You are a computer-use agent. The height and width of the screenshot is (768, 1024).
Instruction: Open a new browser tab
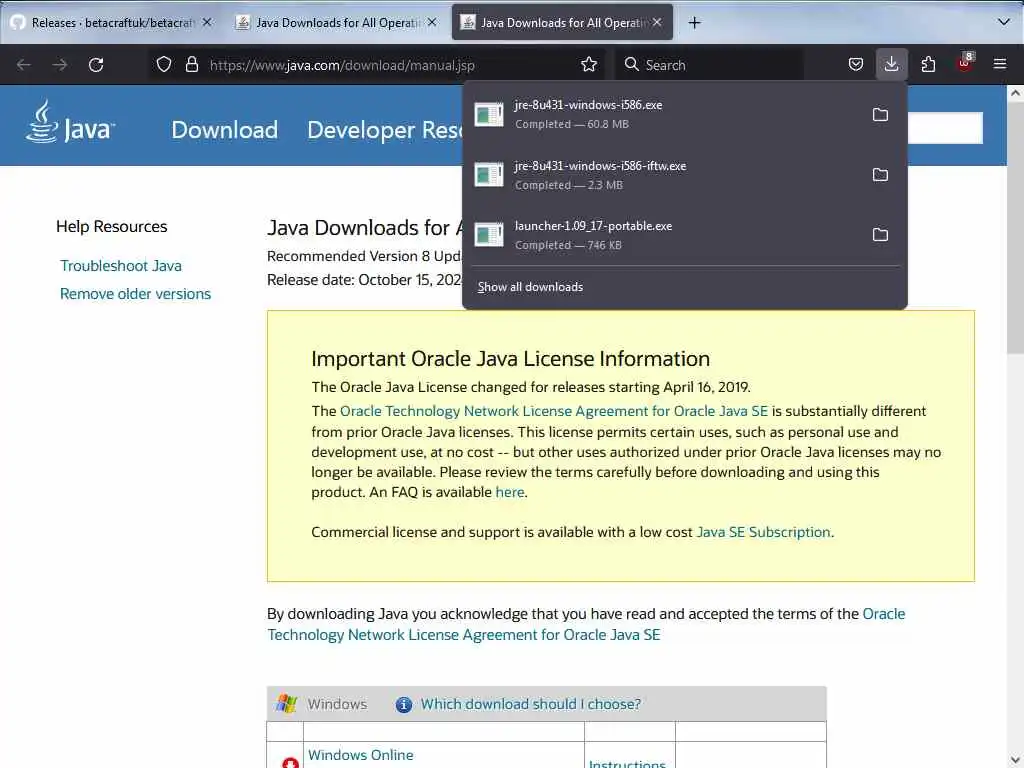point(694,23)
